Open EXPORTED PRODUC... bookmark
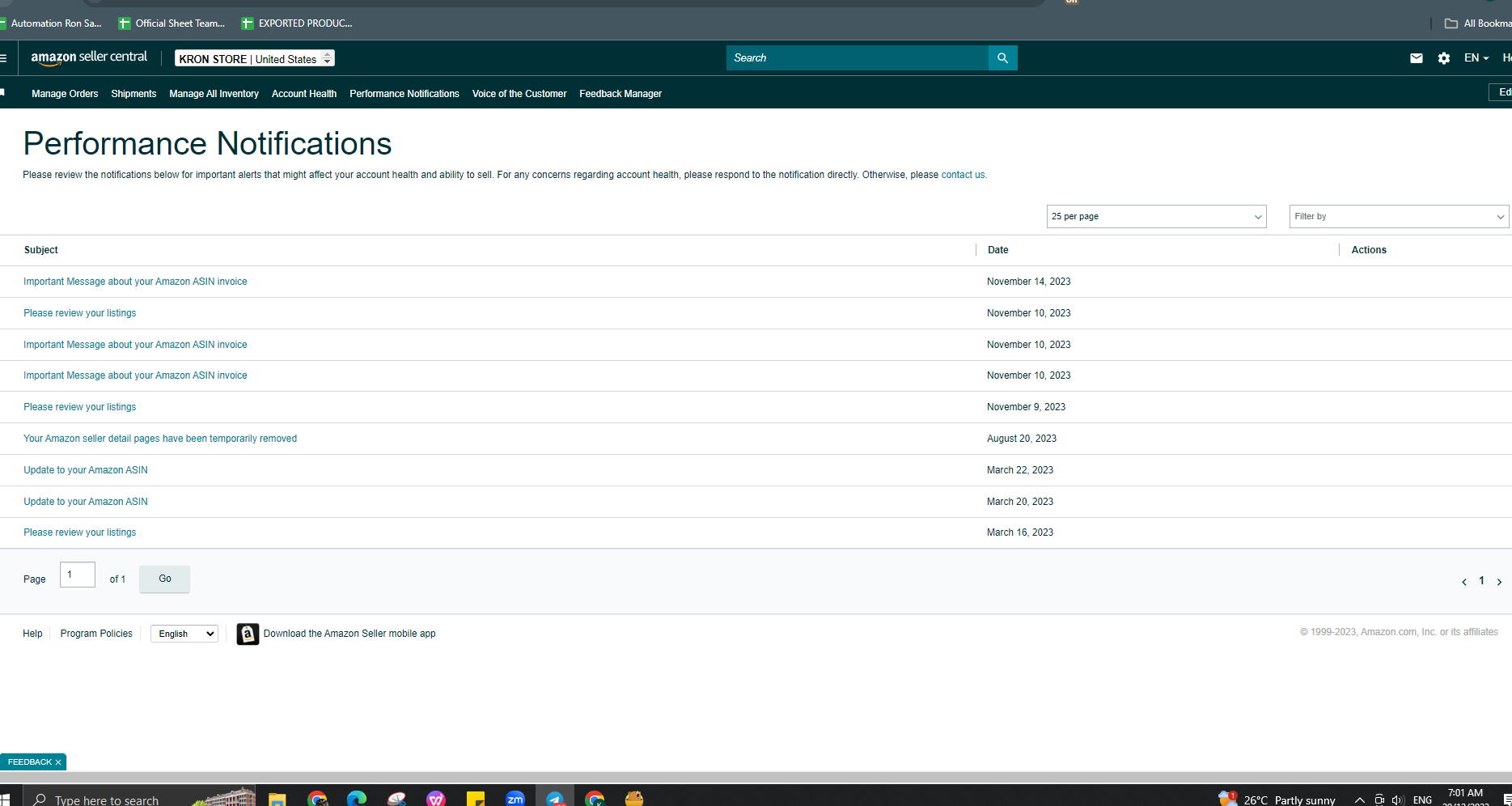Screen dimensions: 1512x806 pos(297,23)
